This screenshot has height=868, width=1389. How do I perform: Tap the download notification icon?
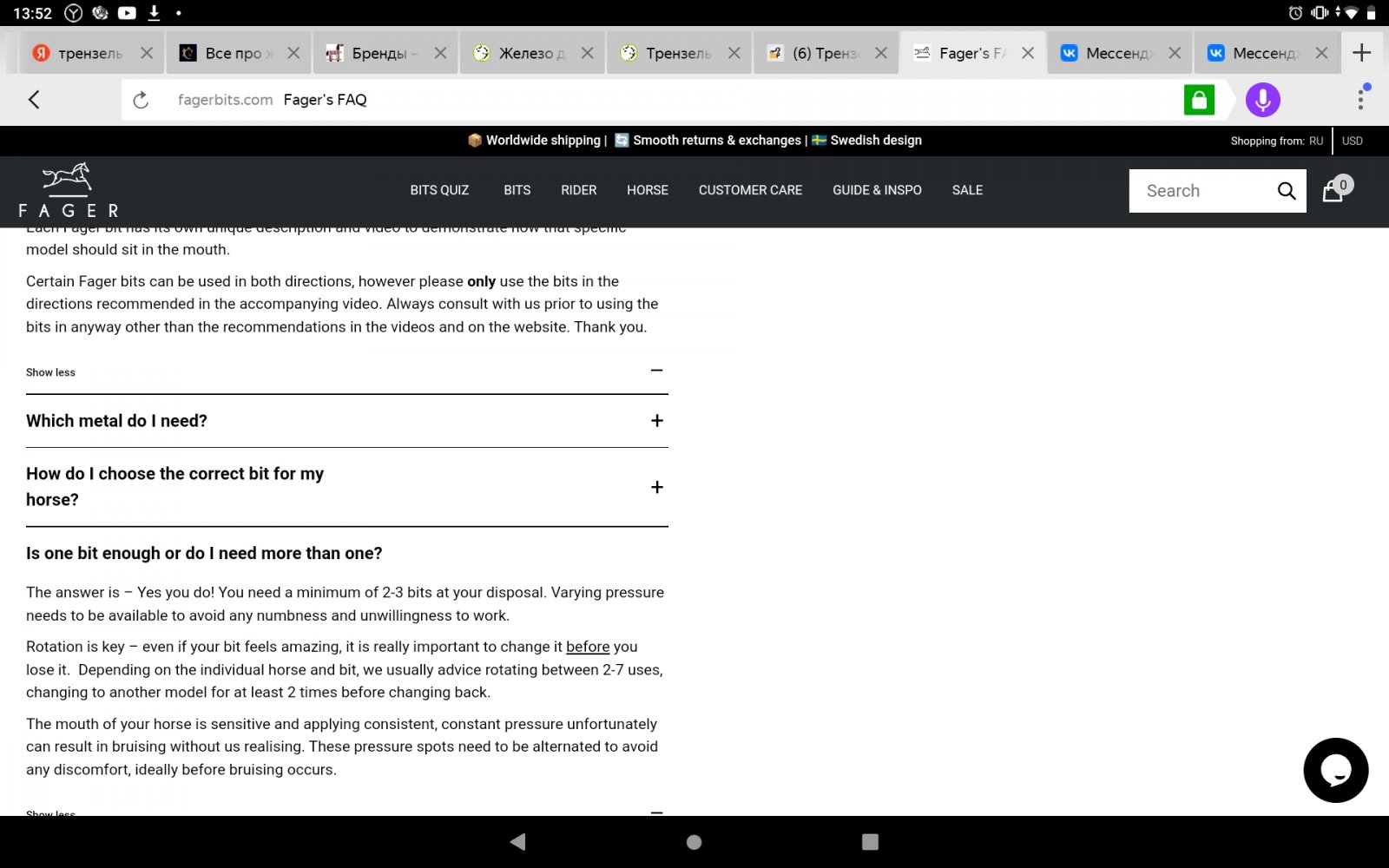coord(154,13)
